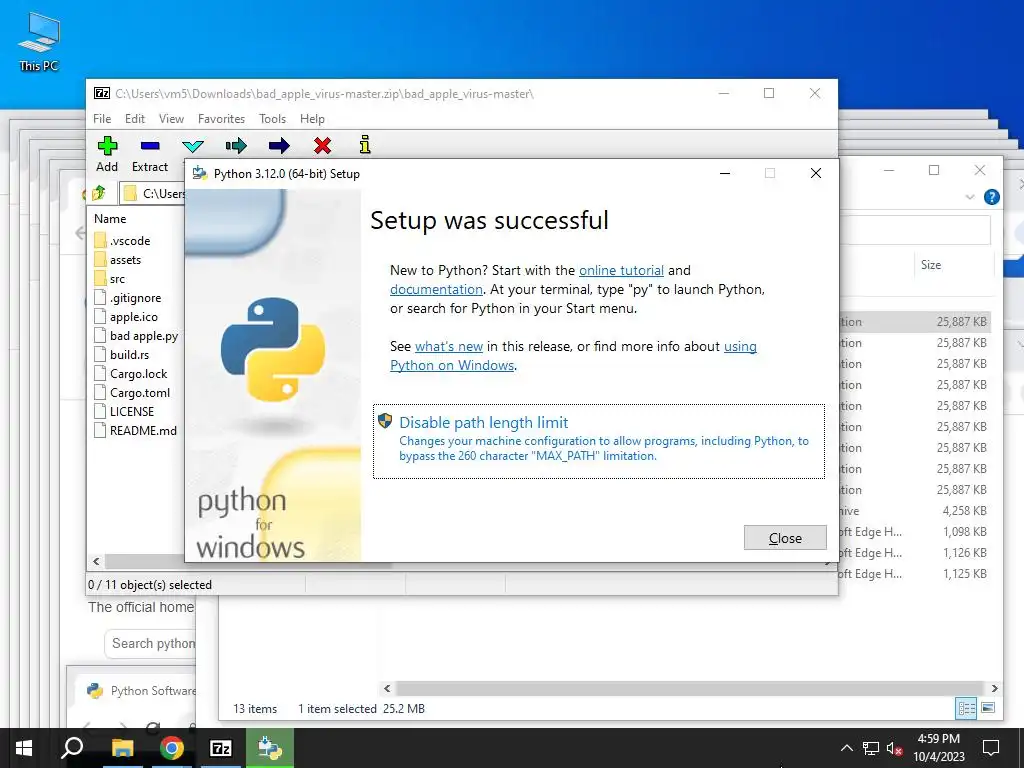Click the Copy arrow icon in 7-Zip
The width and height of the screenshot is (1024, 768).
click(236, 146)
